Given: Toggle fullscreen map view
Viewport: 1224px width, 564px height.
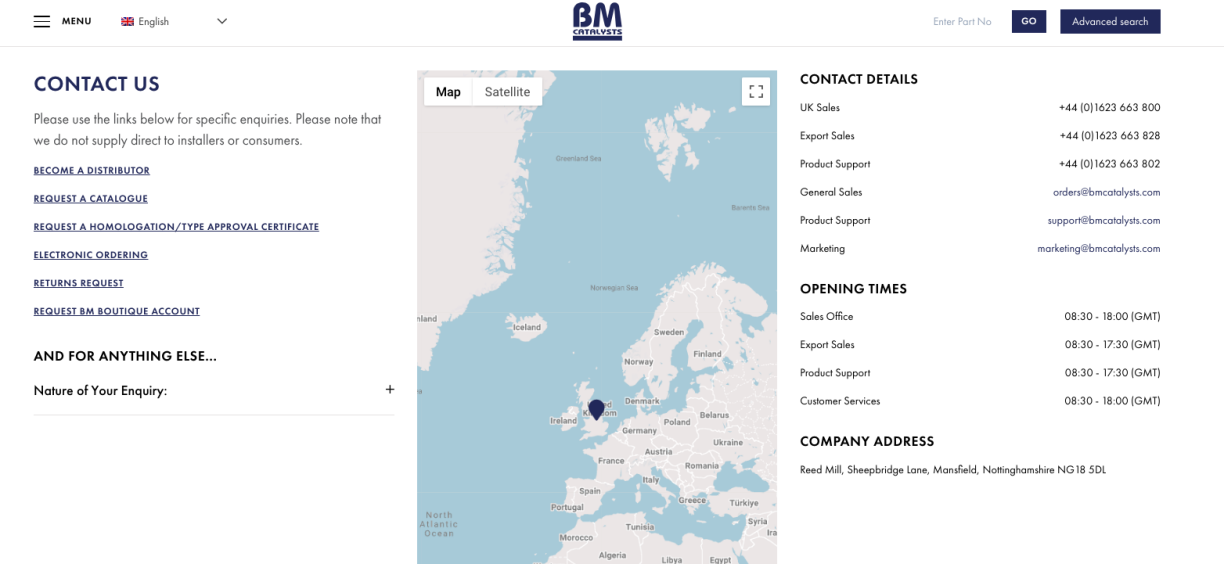Looking at the screenshot, I should tap(756, 92).
